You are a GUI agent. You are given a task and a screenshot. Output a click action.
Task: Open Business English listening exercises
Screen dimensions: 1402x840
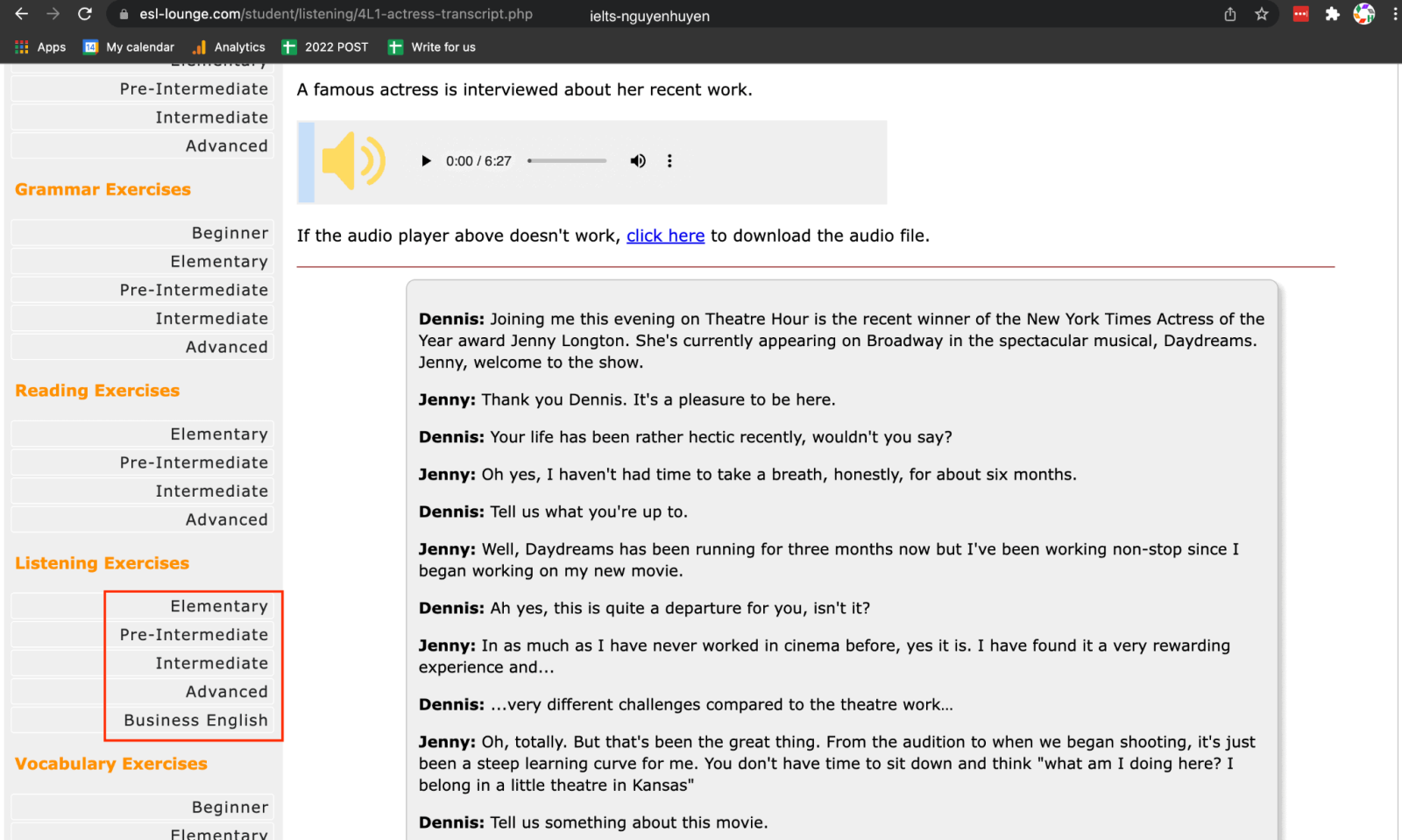click(x=195, y=720)
